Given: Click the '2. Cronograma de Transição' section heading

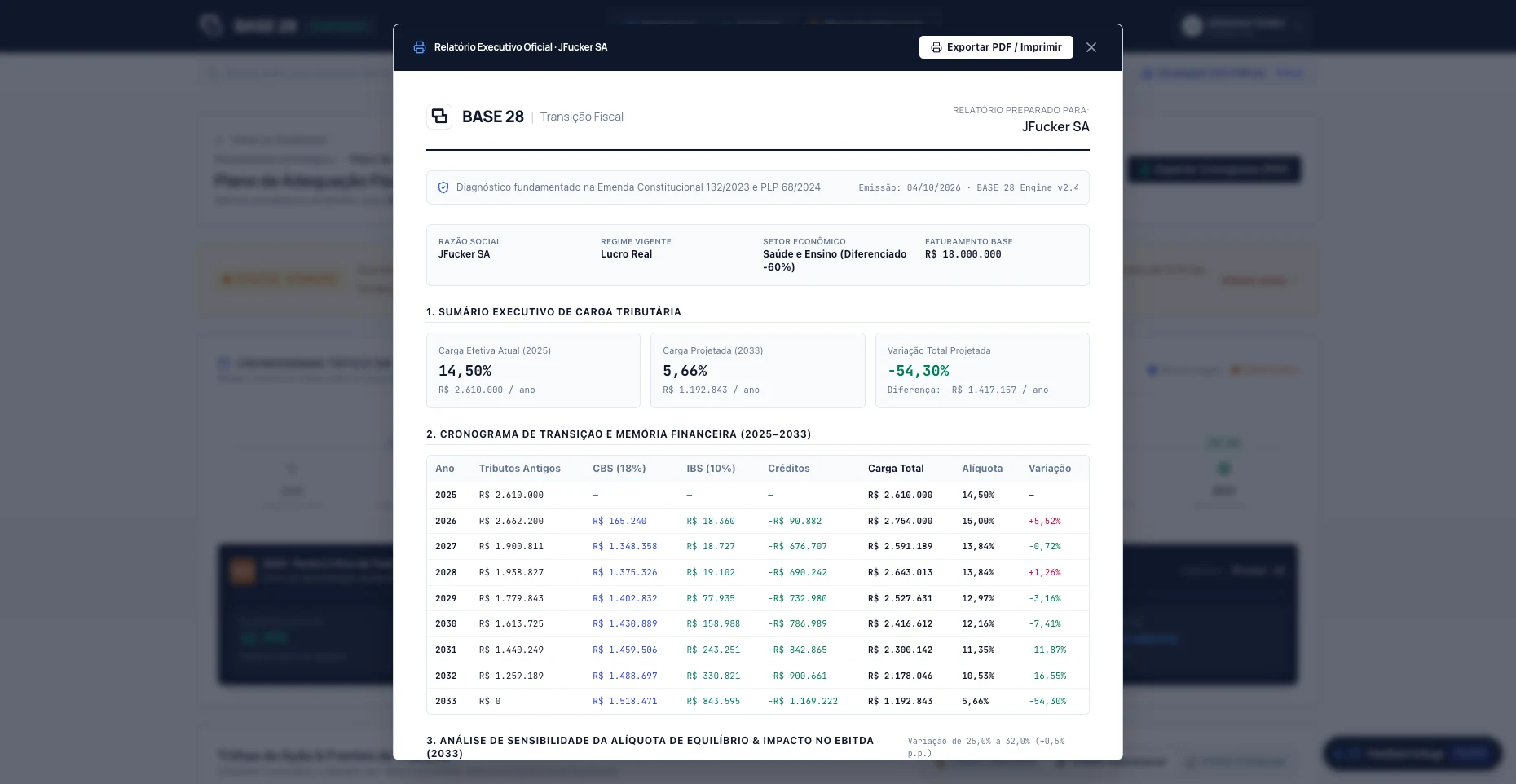Looking at the screenshot, I should pyautogui.click(x=619, y=434).
